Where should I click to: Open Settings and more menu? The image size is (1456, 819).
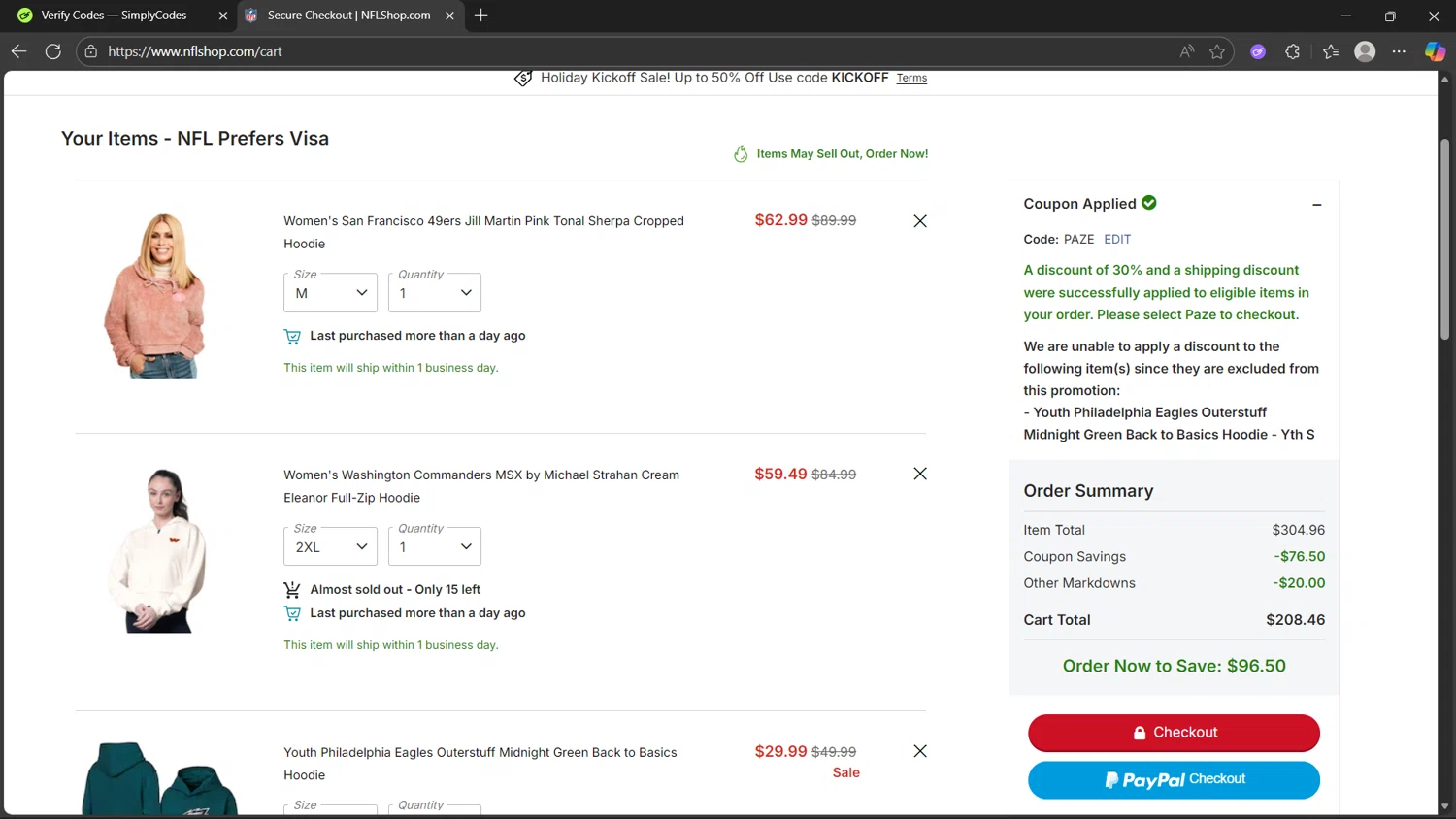click(x=1399, y=51)
